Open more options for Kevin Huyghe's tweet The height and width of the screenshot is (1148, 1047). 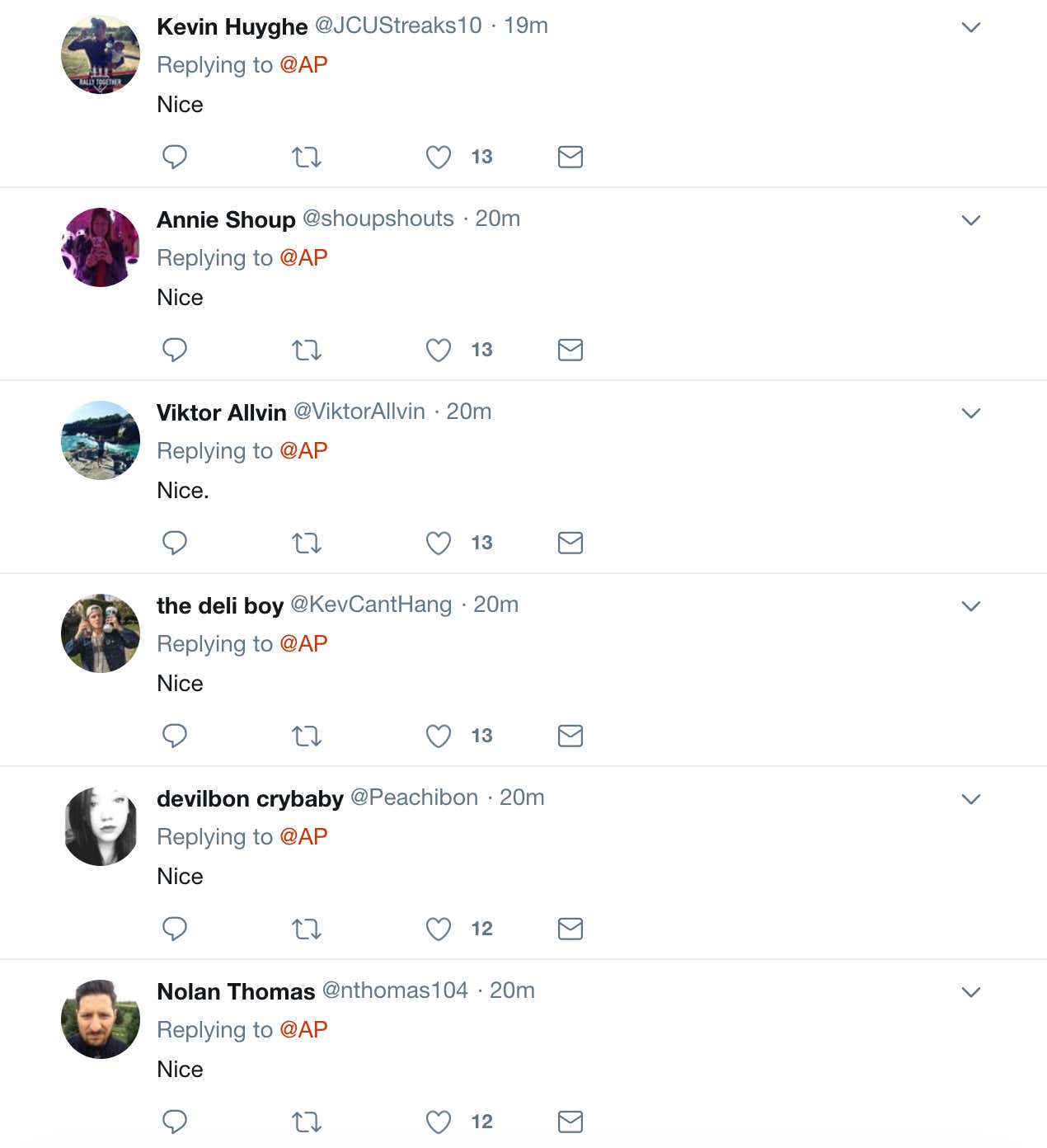click(971, 27)
